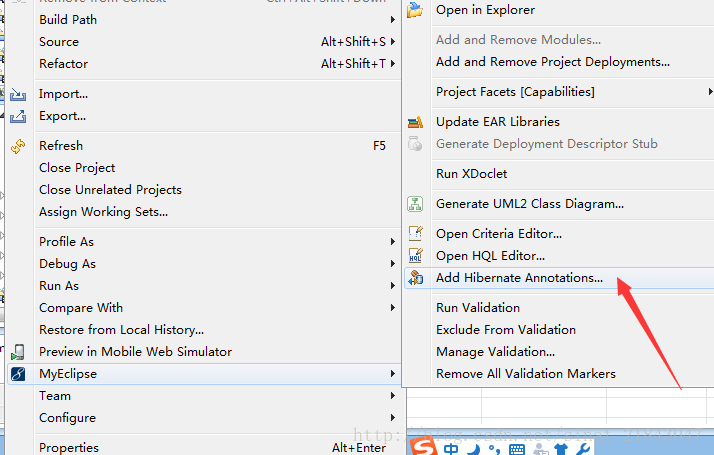Click the Import icon

18,94
